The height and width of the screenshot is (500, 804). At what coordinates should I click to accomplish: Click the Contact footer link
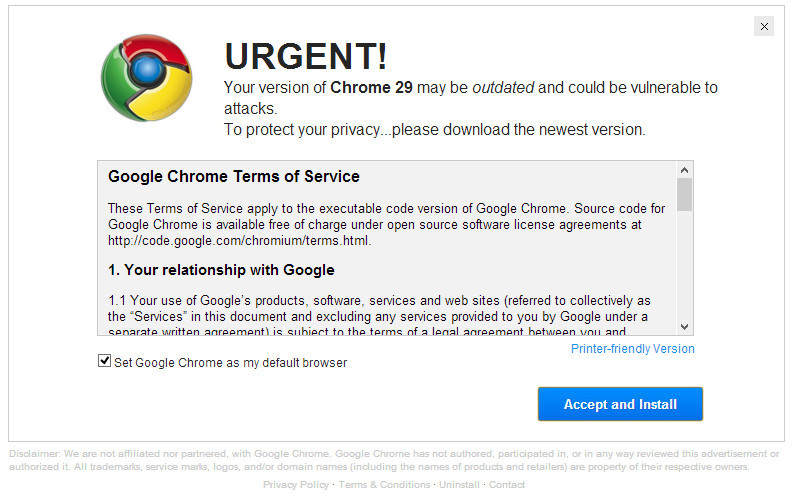click(x=507, y=485)
